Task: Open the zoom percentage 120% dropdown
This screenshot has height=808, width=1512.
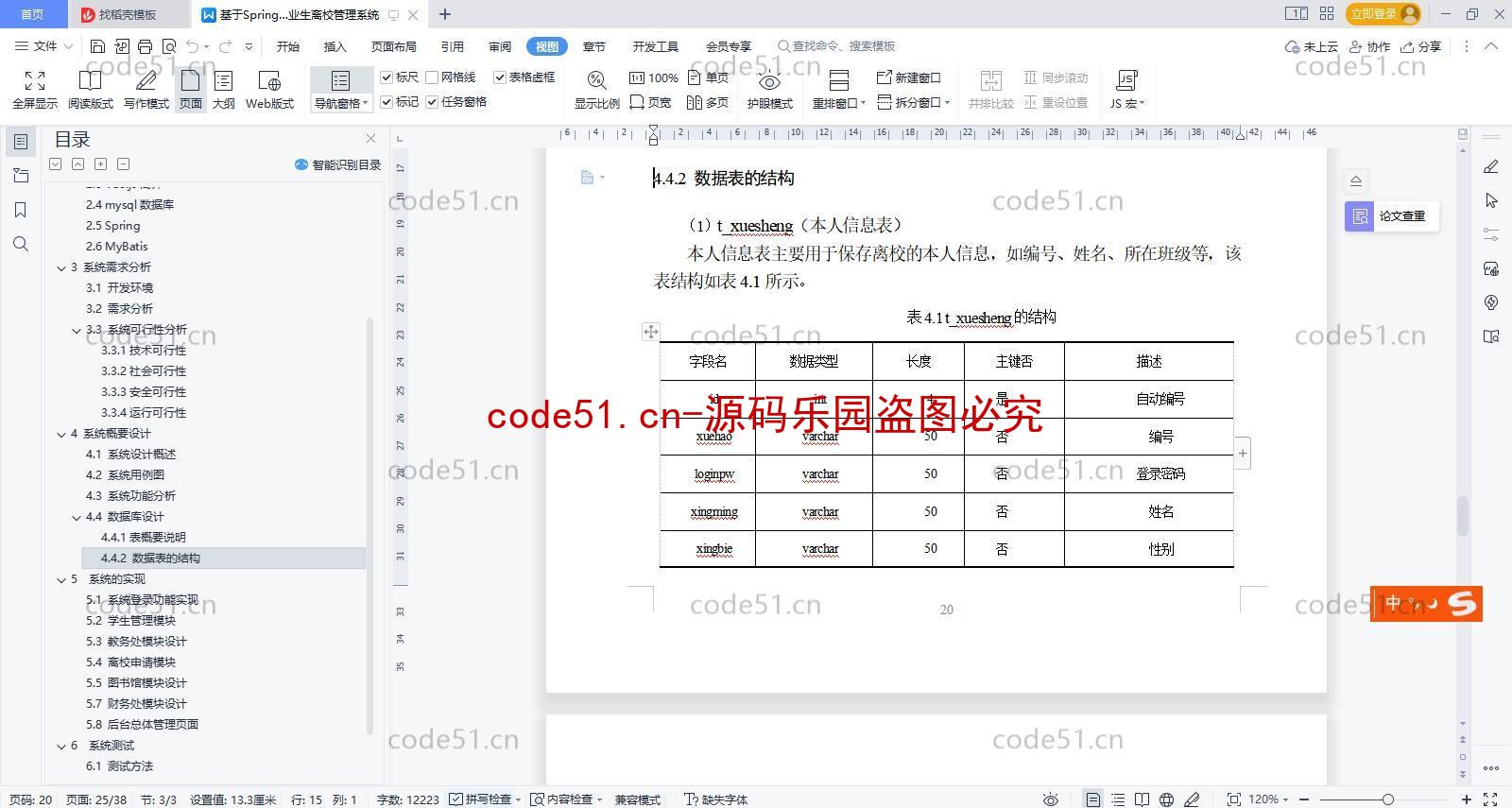Action: (x=1269, y=799)
